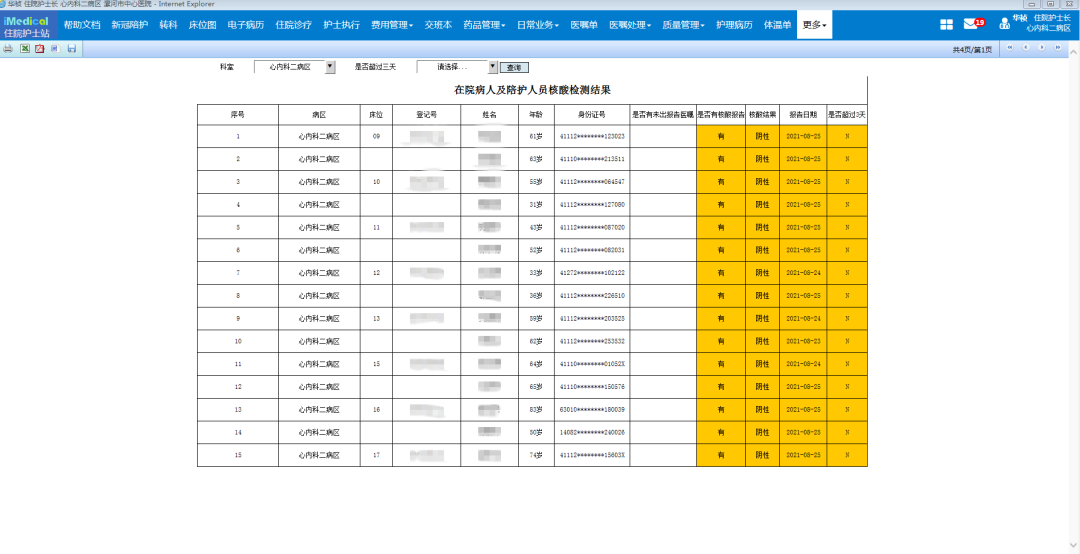The height and width of the screenshot is (554, 1080).
Task: Click the 查询 button
Action: click(514, 67)
